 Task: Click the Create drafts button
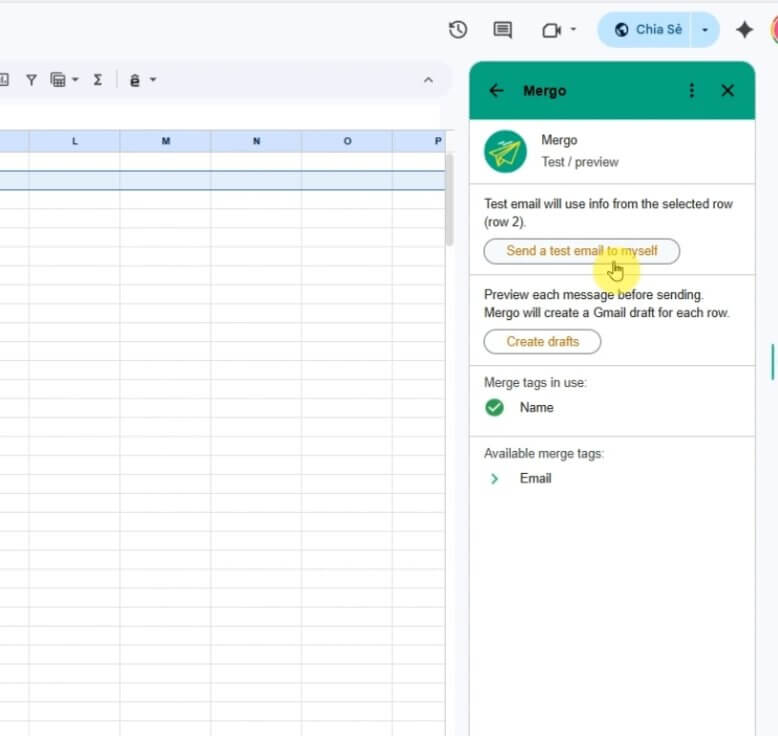542,341
